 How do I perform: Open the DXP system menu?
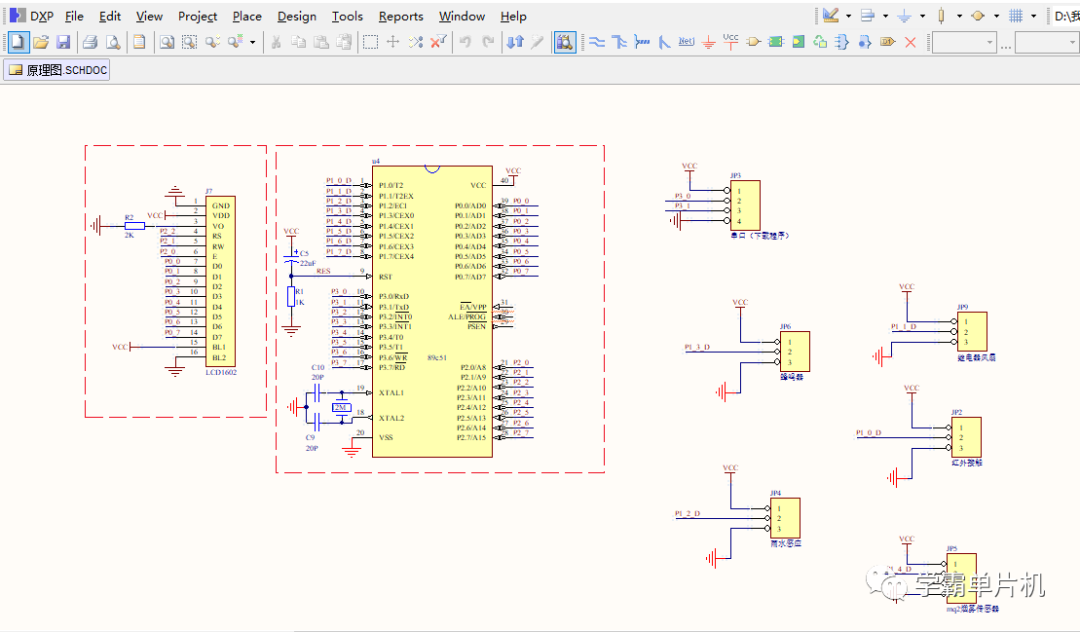coord(32,16)
